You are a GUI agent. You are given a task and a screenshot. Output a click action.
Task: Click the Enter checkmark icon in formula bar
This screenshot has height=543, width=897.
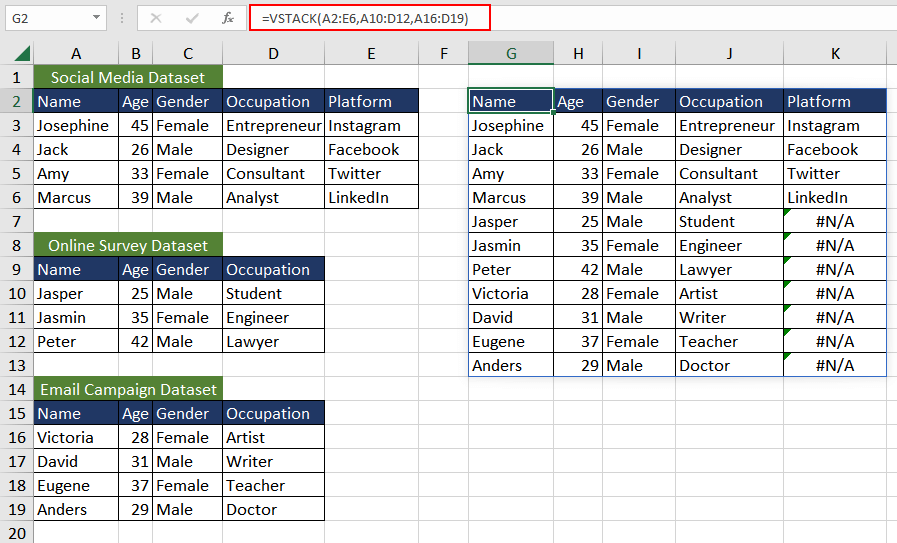coord(193,18)
